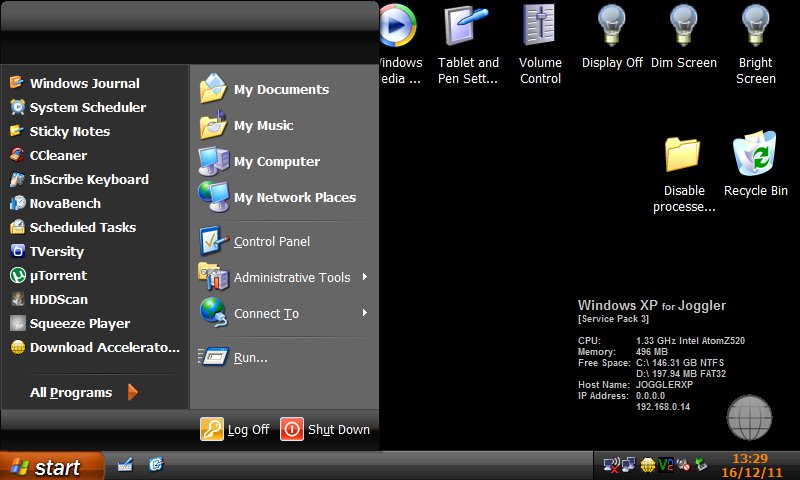Open the My Documents folder
The width and height of the screenshot is (800, 480).
(284, 89)
